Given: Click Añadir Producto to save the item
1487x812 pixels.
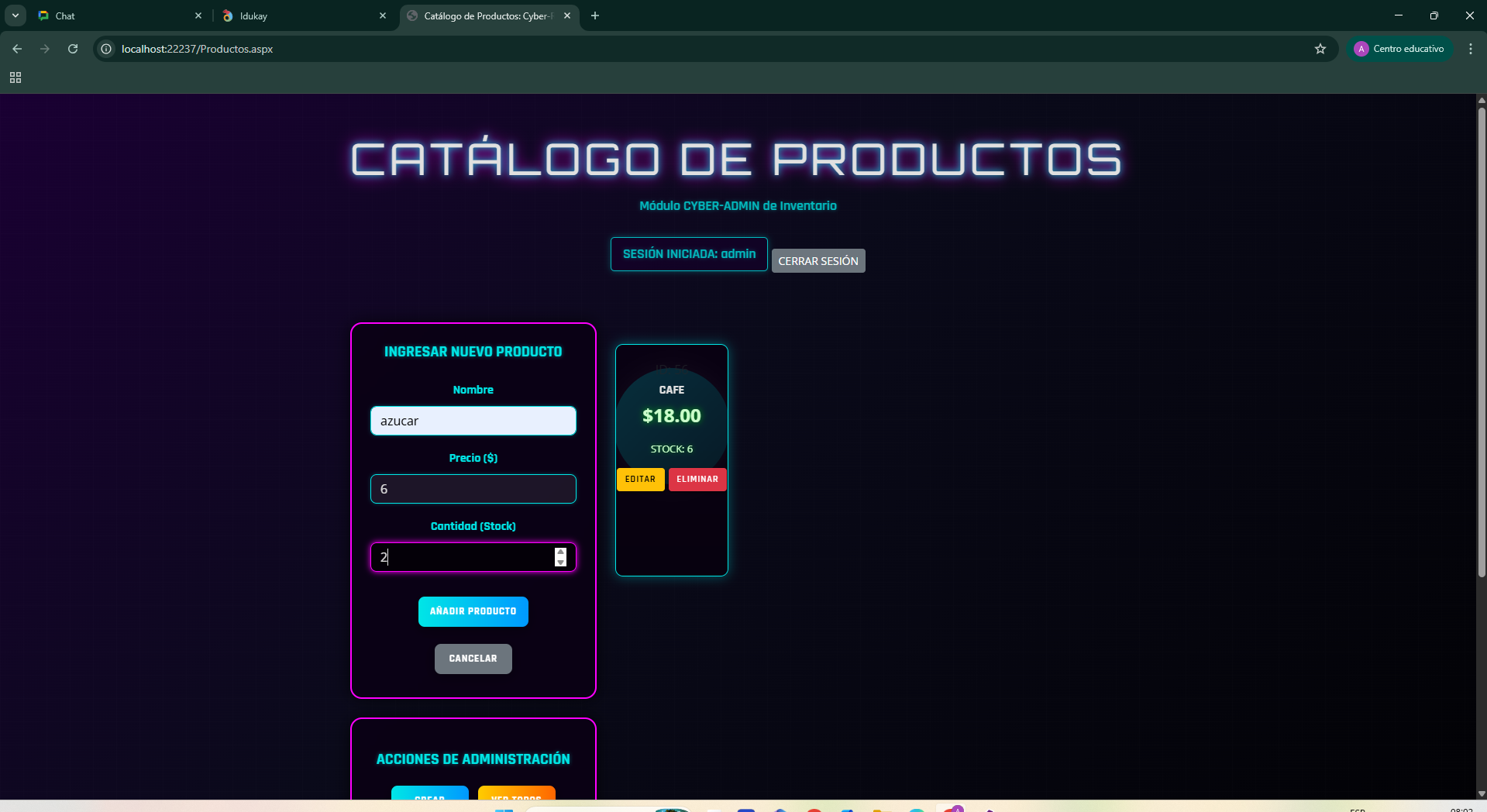Looking at the screenshot, I should (473, 611).
